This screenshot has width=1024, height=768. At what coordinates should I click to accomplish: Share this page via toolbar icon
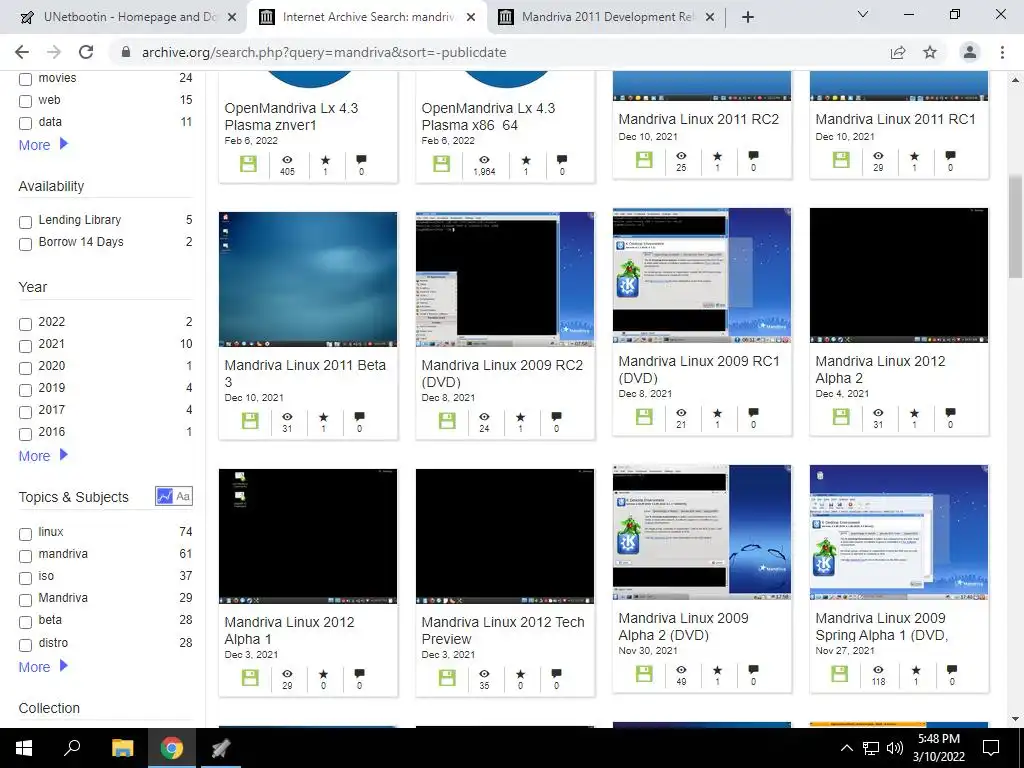(x=898, y=52)
